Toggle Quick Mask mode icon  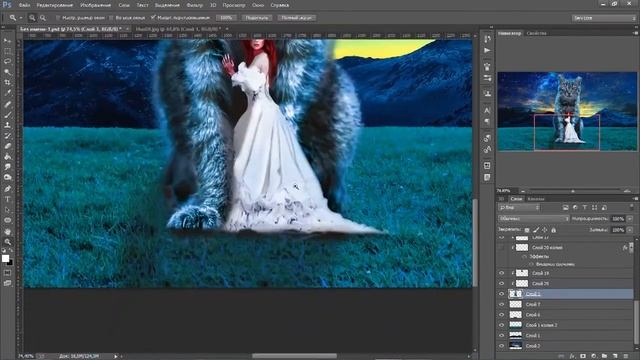7,273
